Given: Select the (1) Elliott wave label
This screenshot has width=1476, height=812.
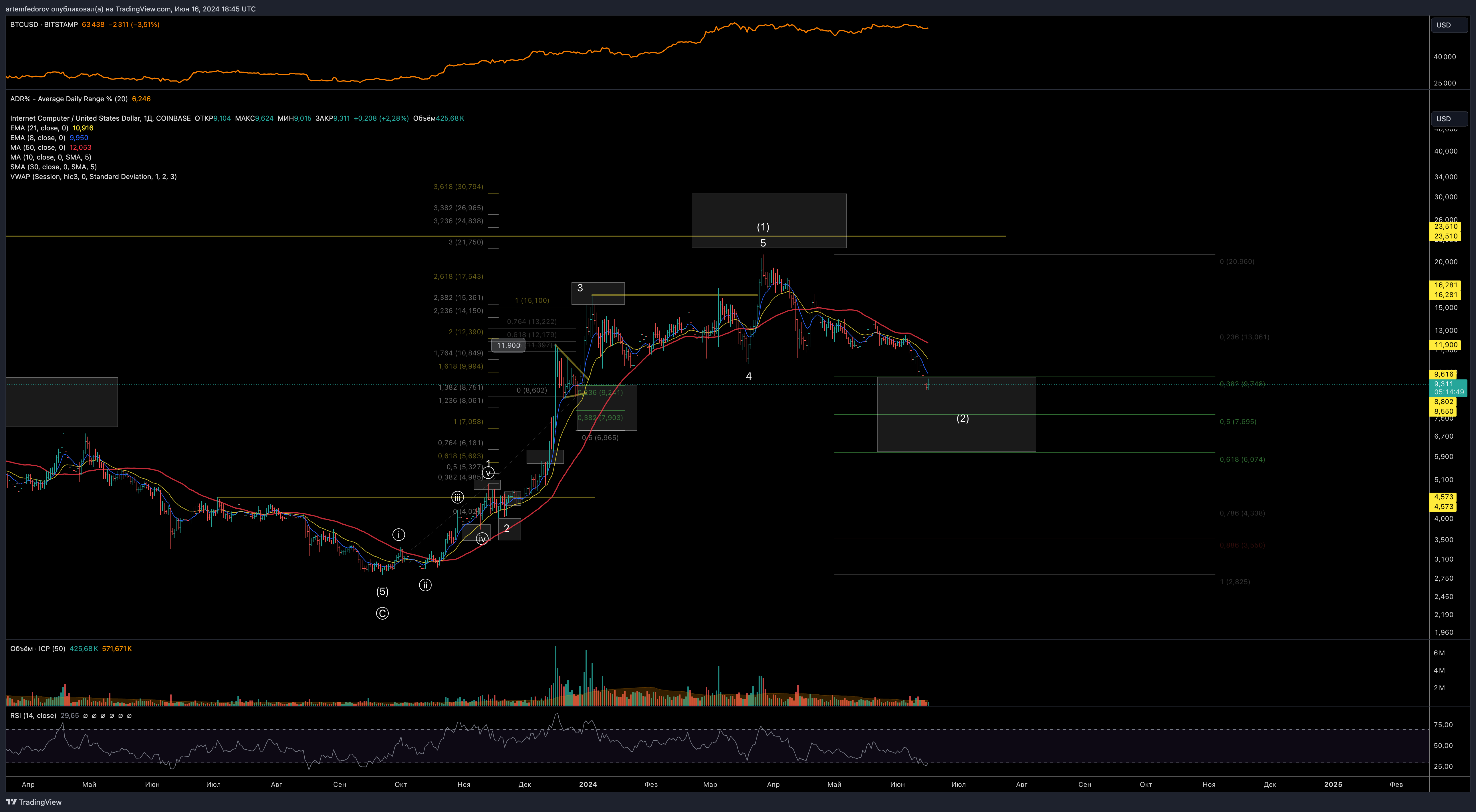Looking at the screenshot, I should [x=763, y=227].
